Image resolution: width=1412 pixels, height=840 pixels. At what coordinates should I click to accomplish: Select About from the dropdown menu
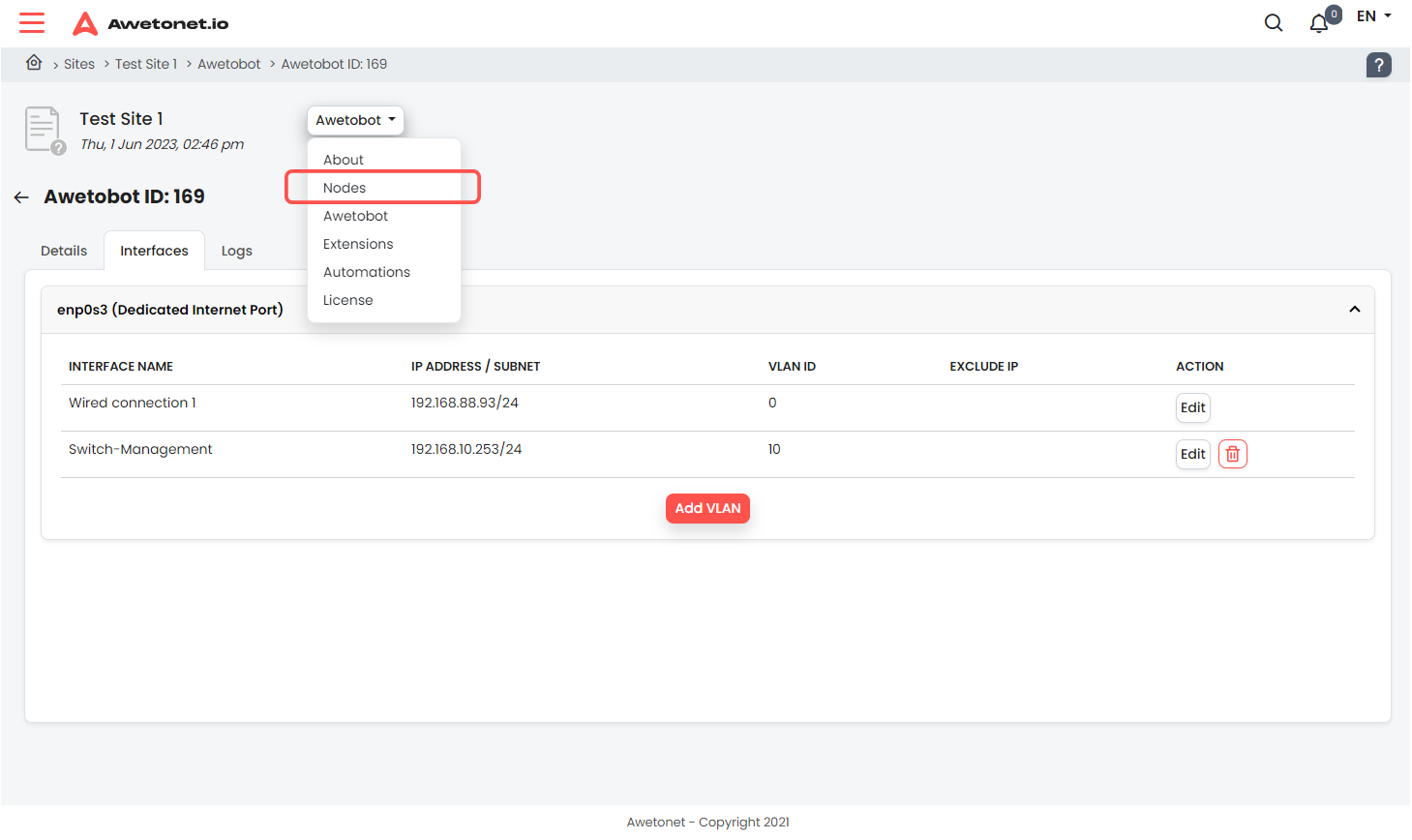pyautogui.click(x=384, y=160)
